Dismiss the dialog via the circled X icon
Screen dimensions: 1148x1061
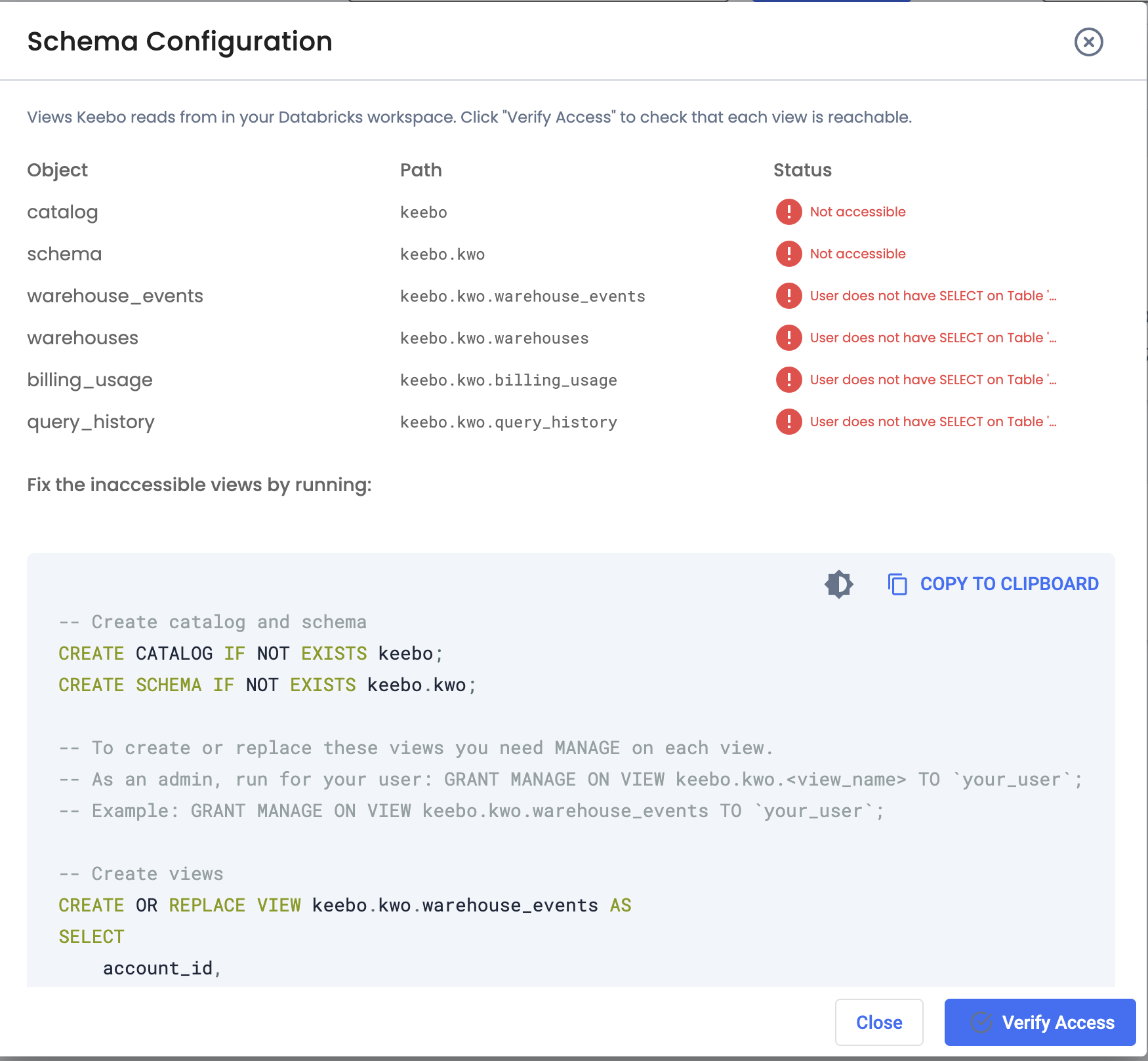(x=1088, y=41)
